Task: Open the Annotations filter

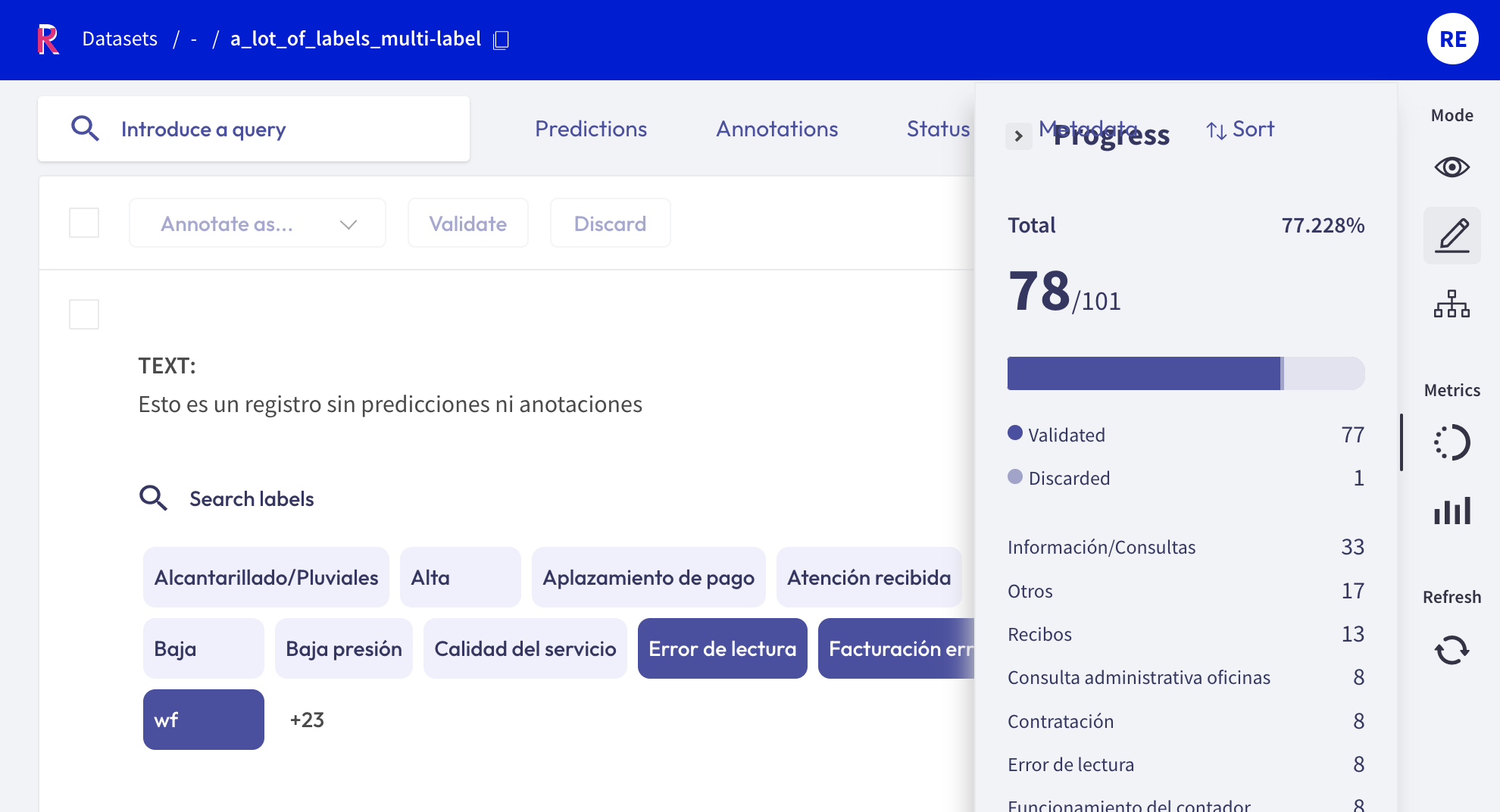Action: [777, 129]
